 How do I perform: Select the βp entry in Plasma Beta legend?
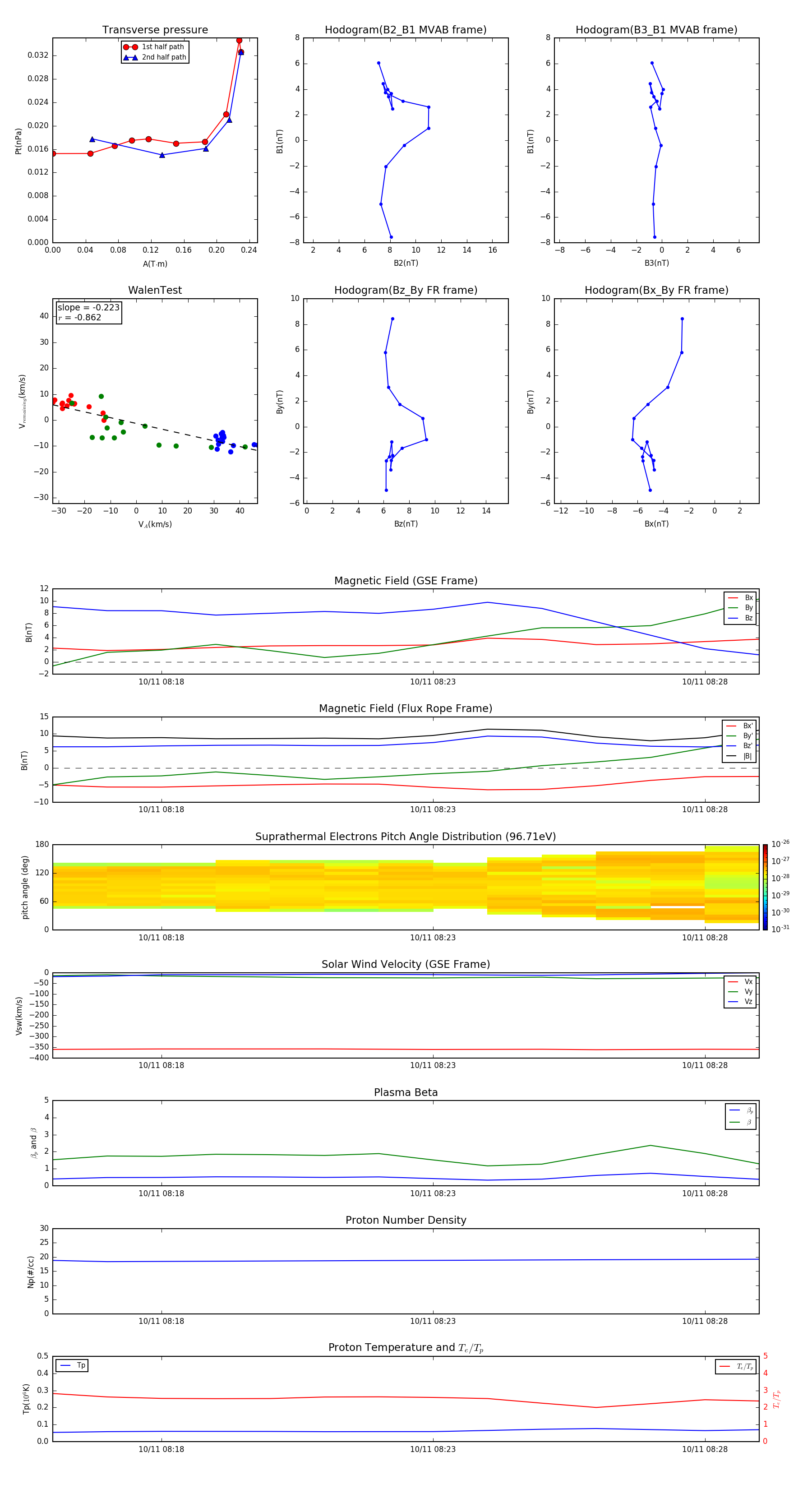pyautogui.click(x=741, y=1110)
